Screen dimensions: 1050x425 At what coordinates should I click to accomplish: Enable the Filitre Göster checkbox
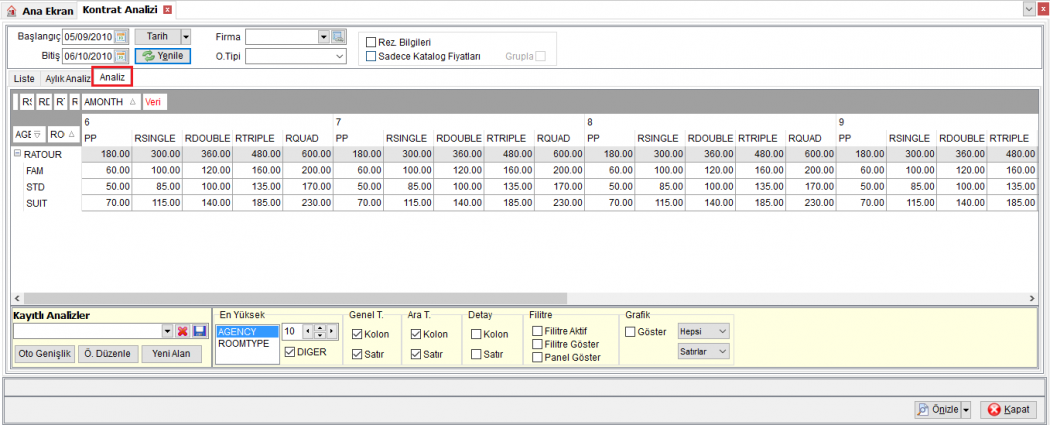click(537, 343)
